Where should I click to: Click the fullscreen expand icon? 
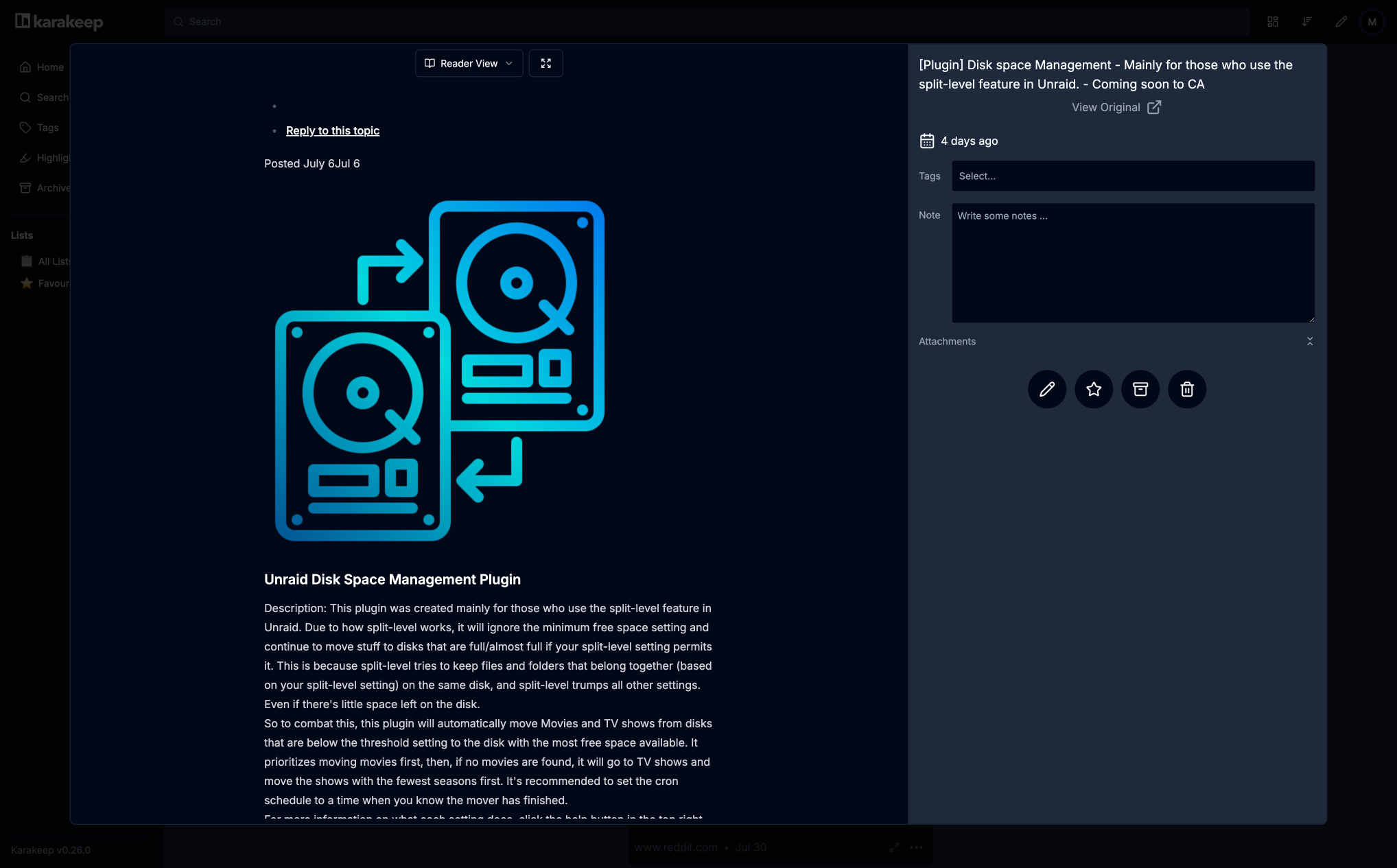coord(546,63)
